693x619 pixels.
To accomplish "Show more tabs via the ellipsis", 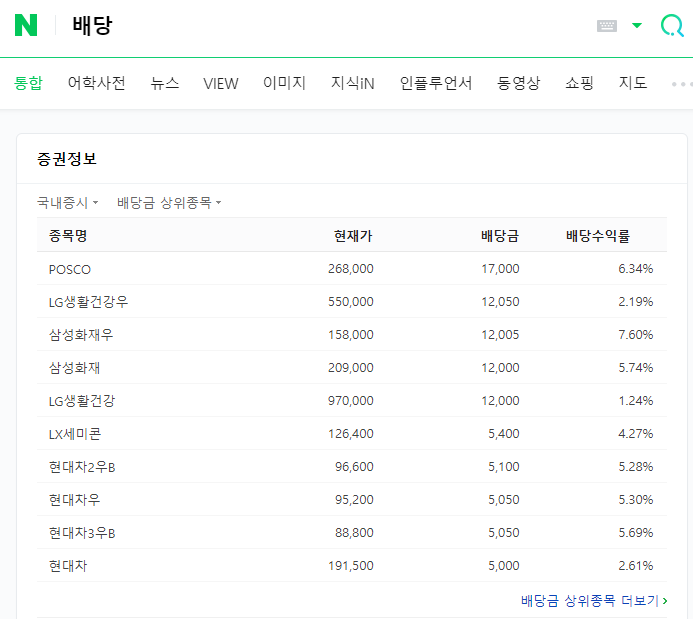I will [x=681, y=84].
